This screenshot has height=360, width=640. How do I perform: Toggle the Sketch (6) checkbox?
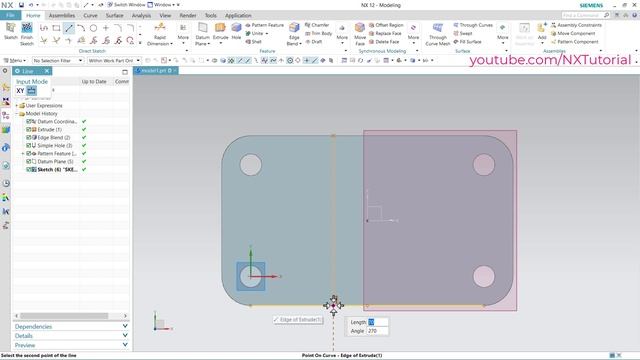29,169
